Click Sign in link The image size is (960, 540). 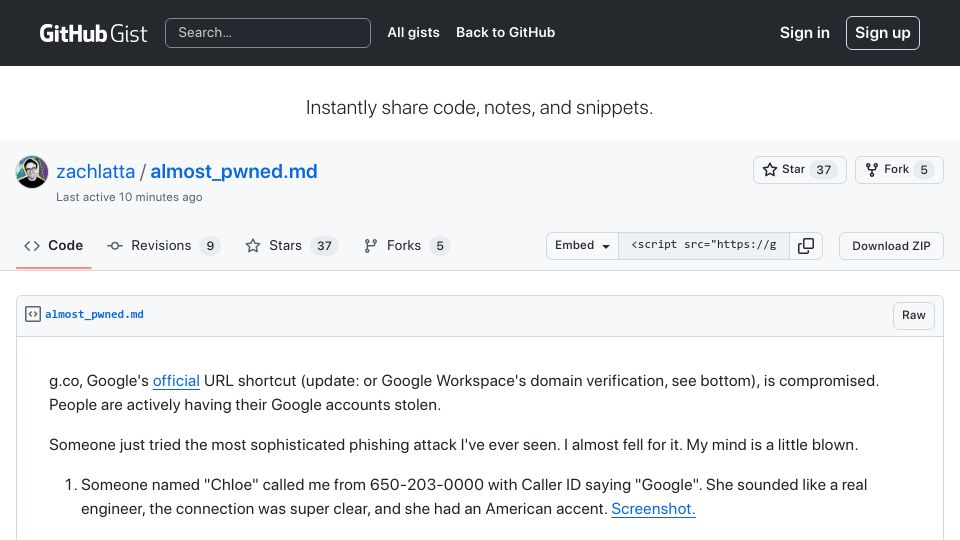(x=804, y=33)
